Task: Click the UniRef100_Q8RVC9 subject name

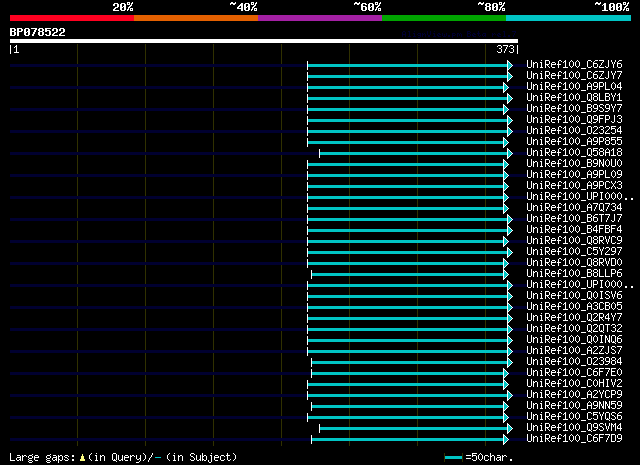Action: tap(574, 241)
